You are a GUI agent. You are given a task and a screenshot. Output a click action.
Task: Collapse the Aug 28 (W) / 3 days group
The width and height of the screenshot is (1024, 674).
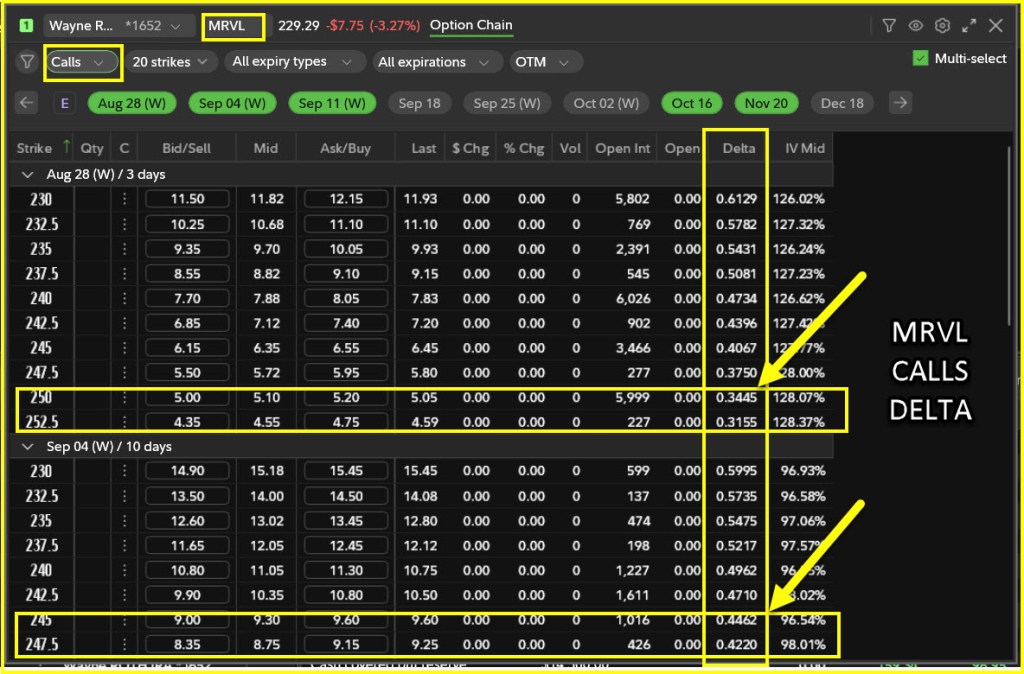[28, 174]
